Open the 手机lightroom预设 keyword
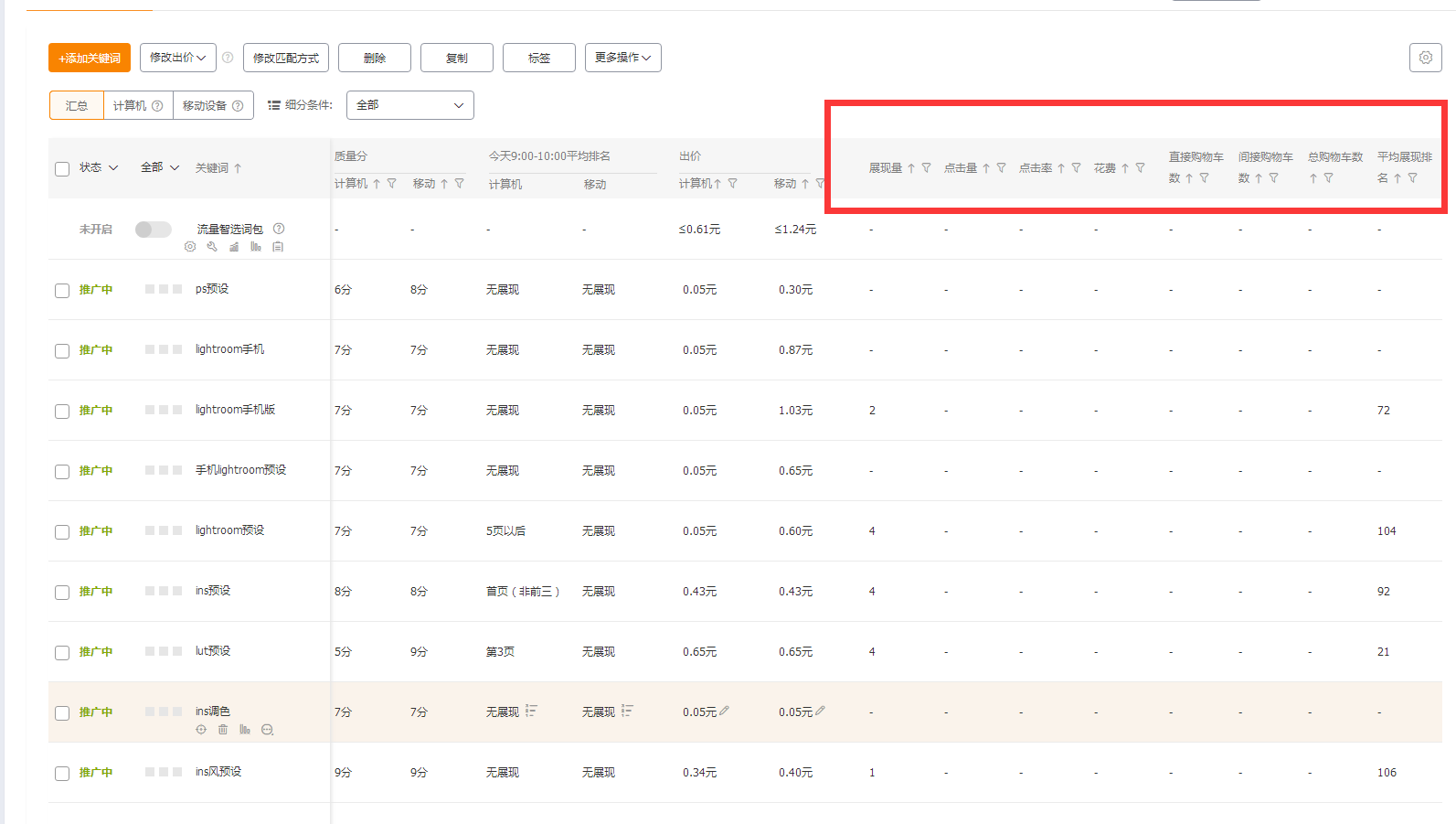 pos(240,470)
